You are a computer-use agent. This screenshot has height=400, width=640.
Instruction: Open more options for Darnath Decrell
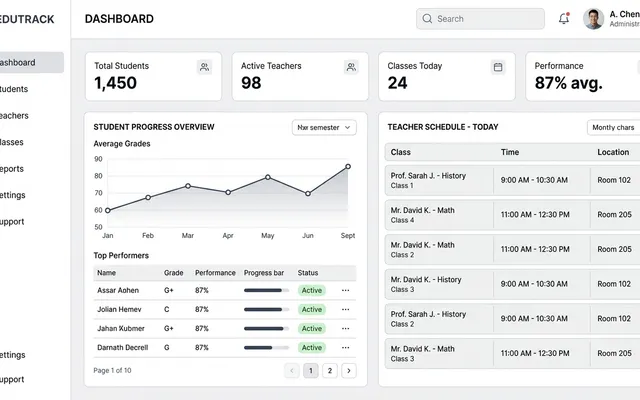[345, 347]
